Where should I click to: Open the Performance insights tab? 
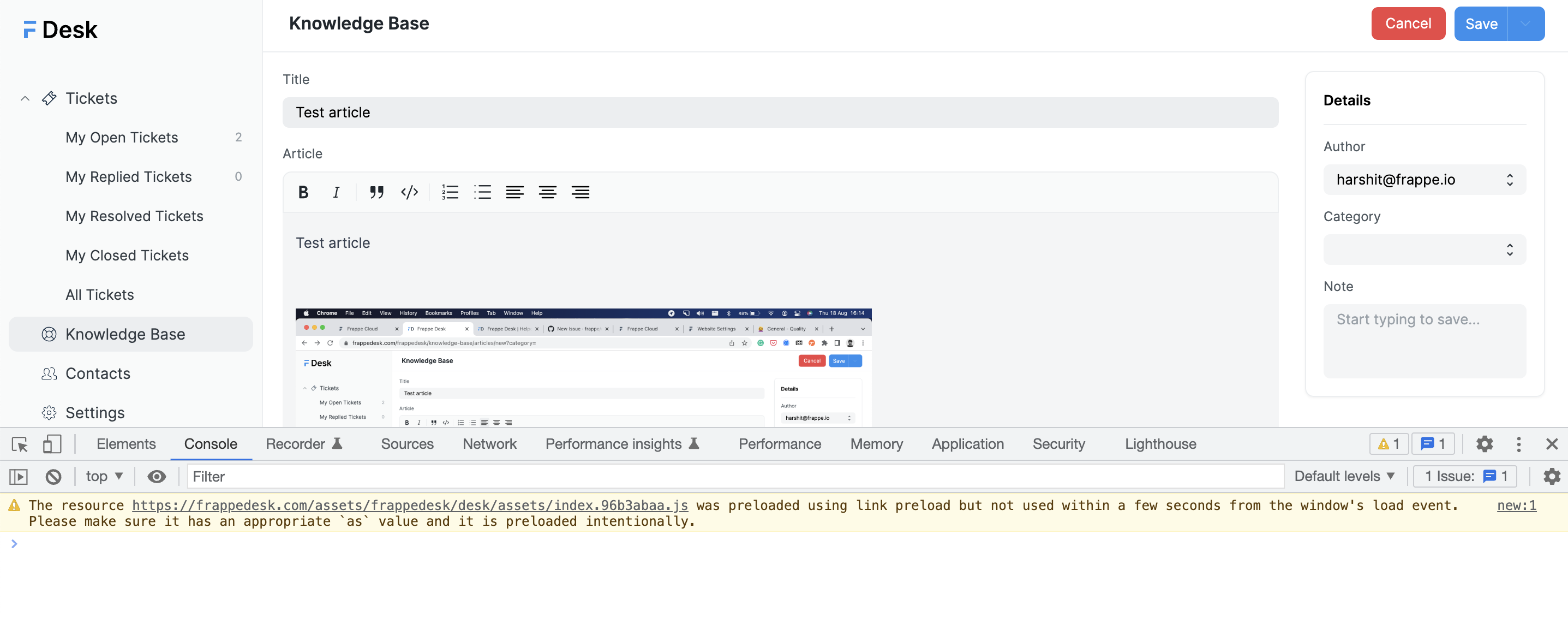[x=622, y=444]
